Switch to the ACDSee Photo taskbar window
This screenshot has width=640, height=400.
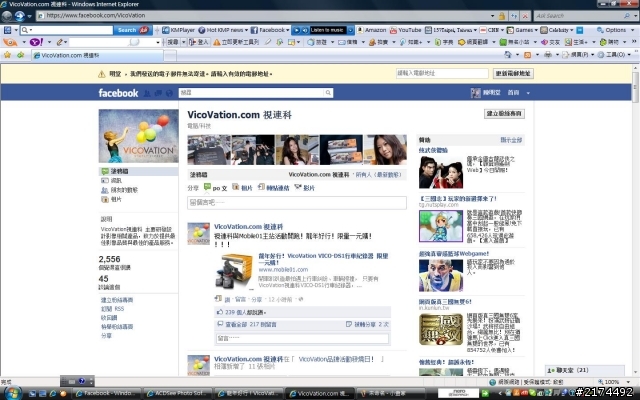(177, 393)
